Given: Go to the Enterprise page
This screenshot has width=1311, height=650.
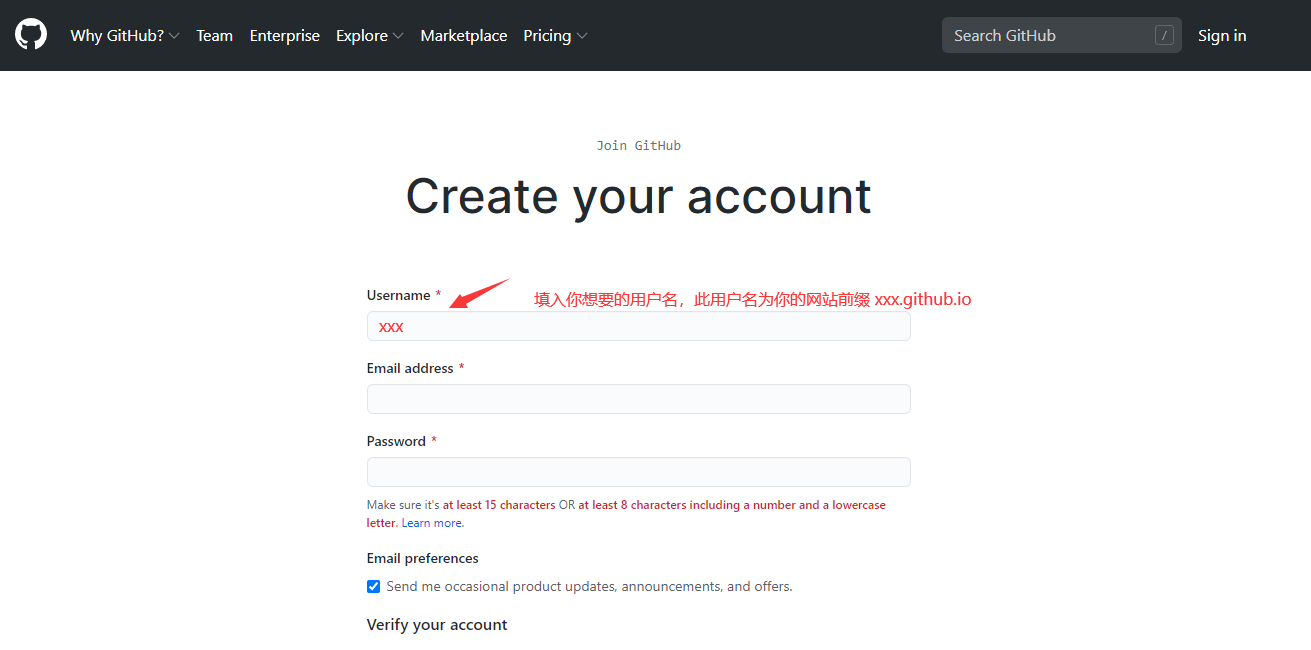Looking at the screenshot, I should point(285,35).
